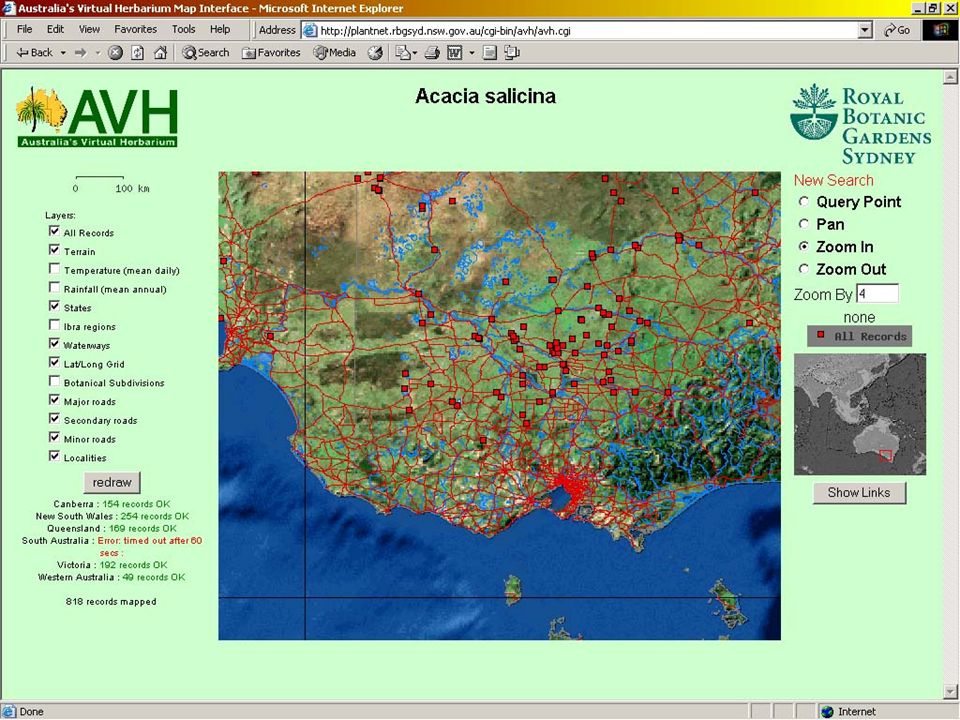960x720 pixels.
Task: Go back using the Back button
Action: (x=34, y=53)
